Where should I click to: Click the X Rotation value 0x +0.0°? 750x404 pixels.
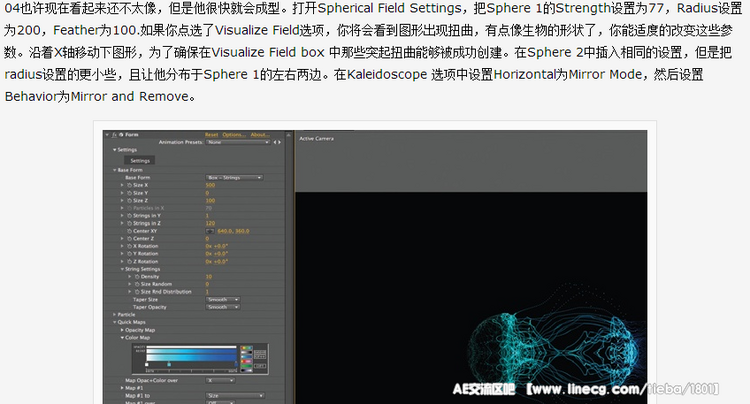(217, 246)
